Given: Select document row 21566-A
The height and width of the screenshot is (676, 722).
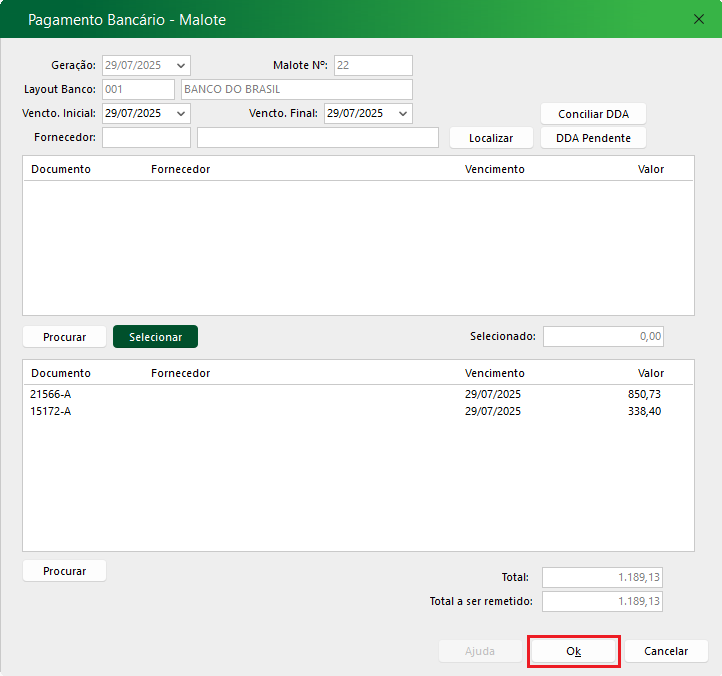Looking at the screenshot, I should click(x=51, y=394).
